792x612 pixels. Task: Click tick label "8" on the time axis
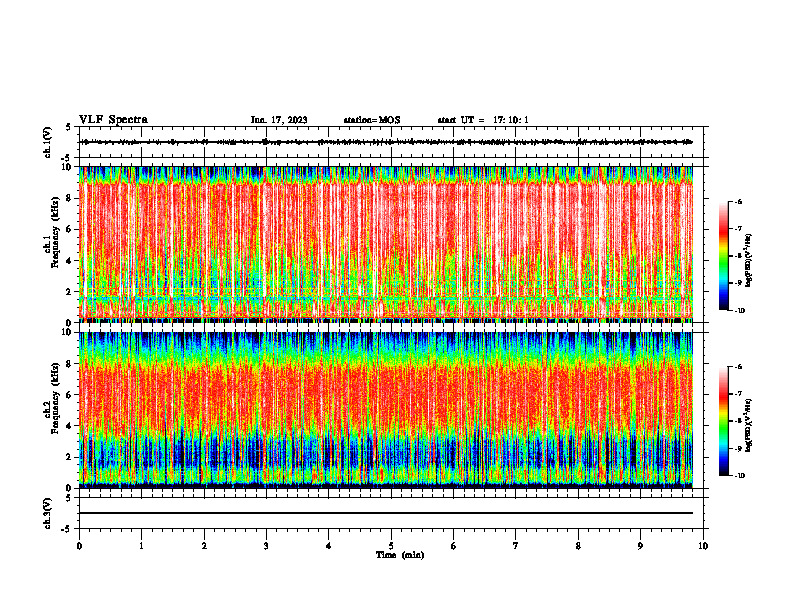(x=578, y=546)
